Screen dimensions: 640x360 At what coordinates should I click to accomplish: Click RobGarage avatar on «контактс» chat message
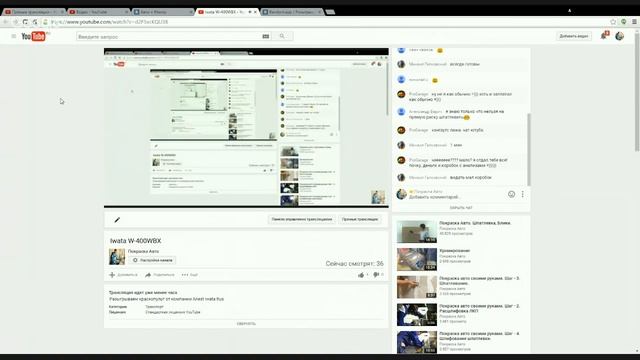tap(401, 130)
